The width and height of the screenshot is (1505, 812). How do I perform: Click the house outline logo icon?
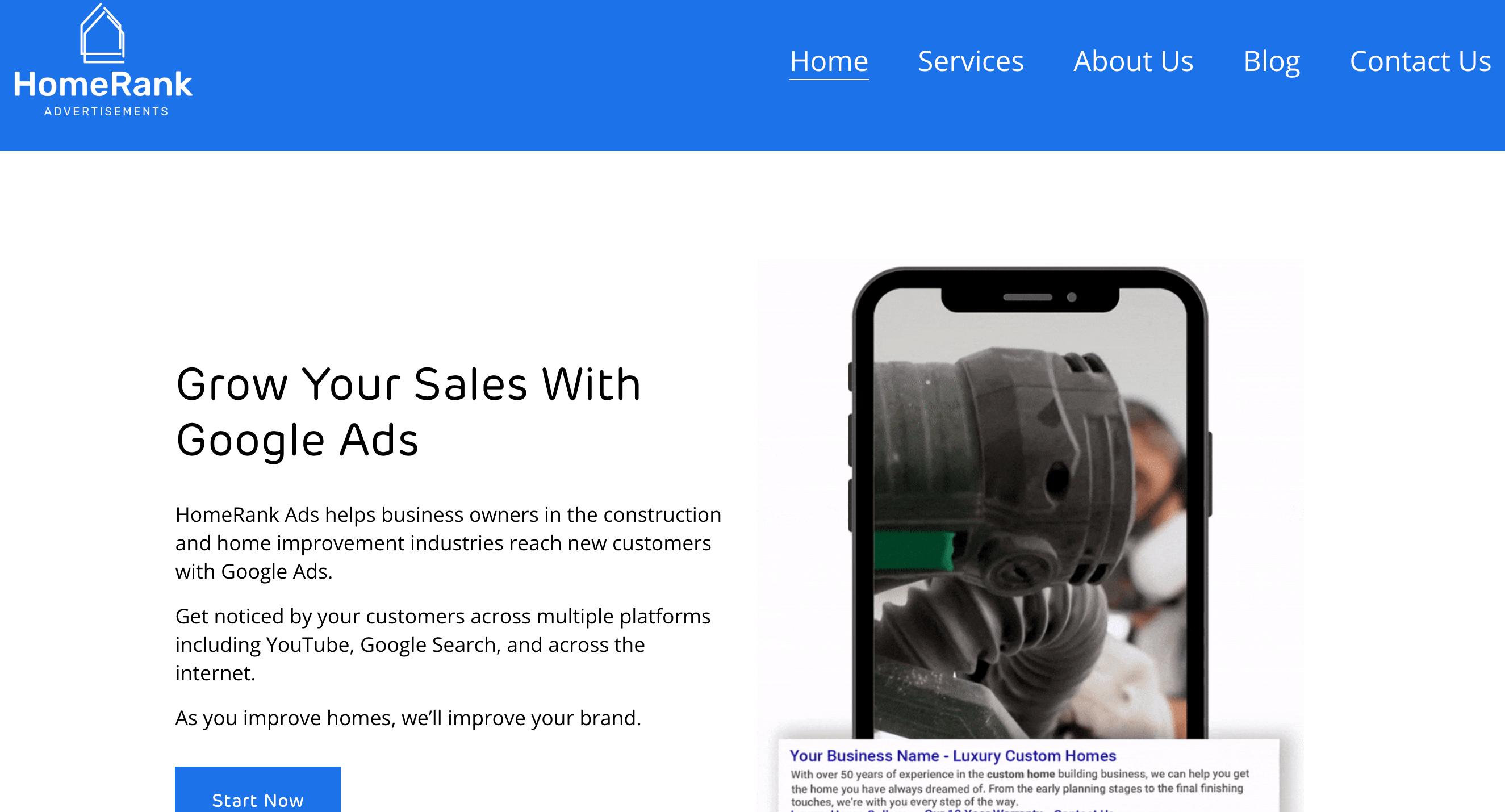tap(102, 33)
